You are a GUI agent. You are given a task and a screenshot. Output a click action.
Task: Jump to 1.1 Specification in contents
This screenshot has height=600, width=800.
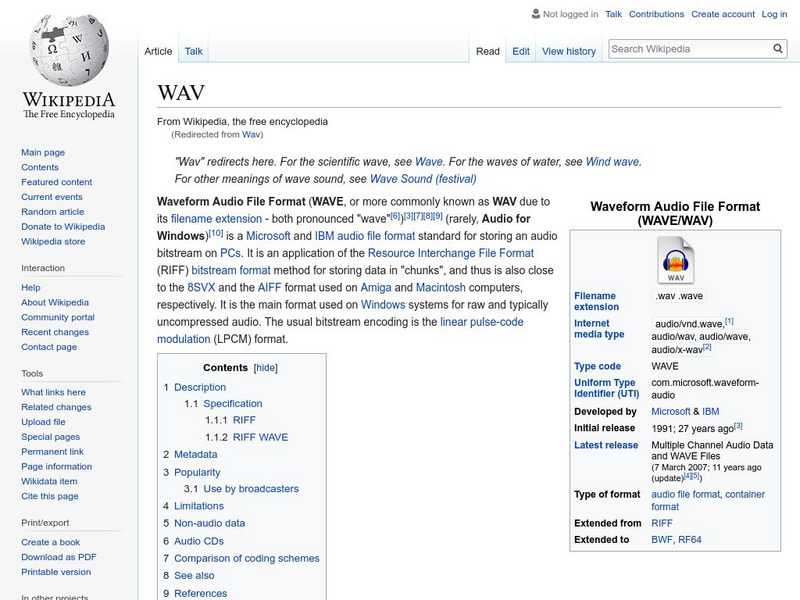(x=233, y=403)
